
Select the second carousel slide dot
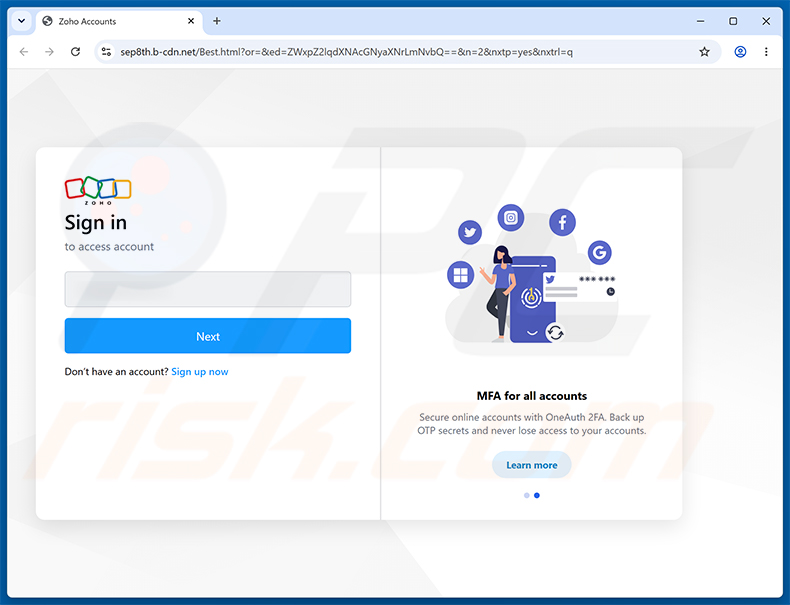pos(537,496)
